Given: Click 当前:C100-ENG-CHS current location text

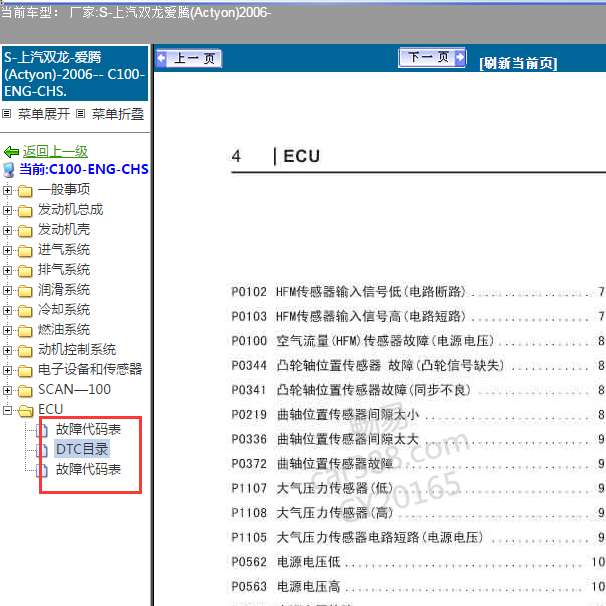Looking at the screenshot, I should (84, 169).
